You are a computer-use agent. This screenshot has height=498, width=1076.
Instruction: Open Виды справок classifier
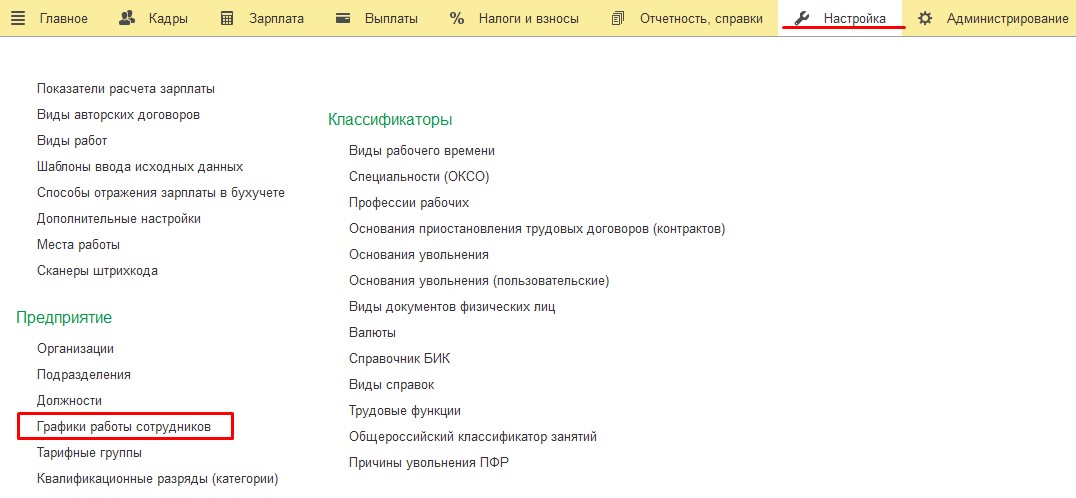tap(391, 385)
